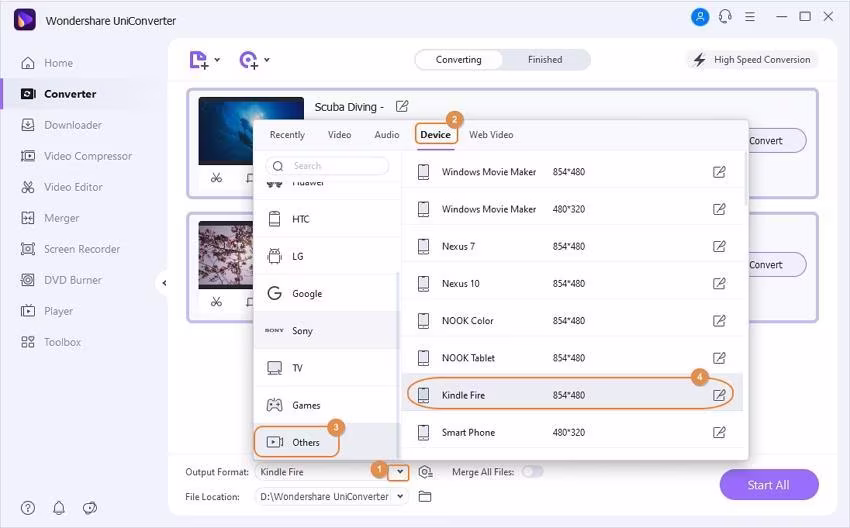This screenshot has width=850, height=528.
Task: Open the Recently tab in format panel
Action: click(287, 134)
